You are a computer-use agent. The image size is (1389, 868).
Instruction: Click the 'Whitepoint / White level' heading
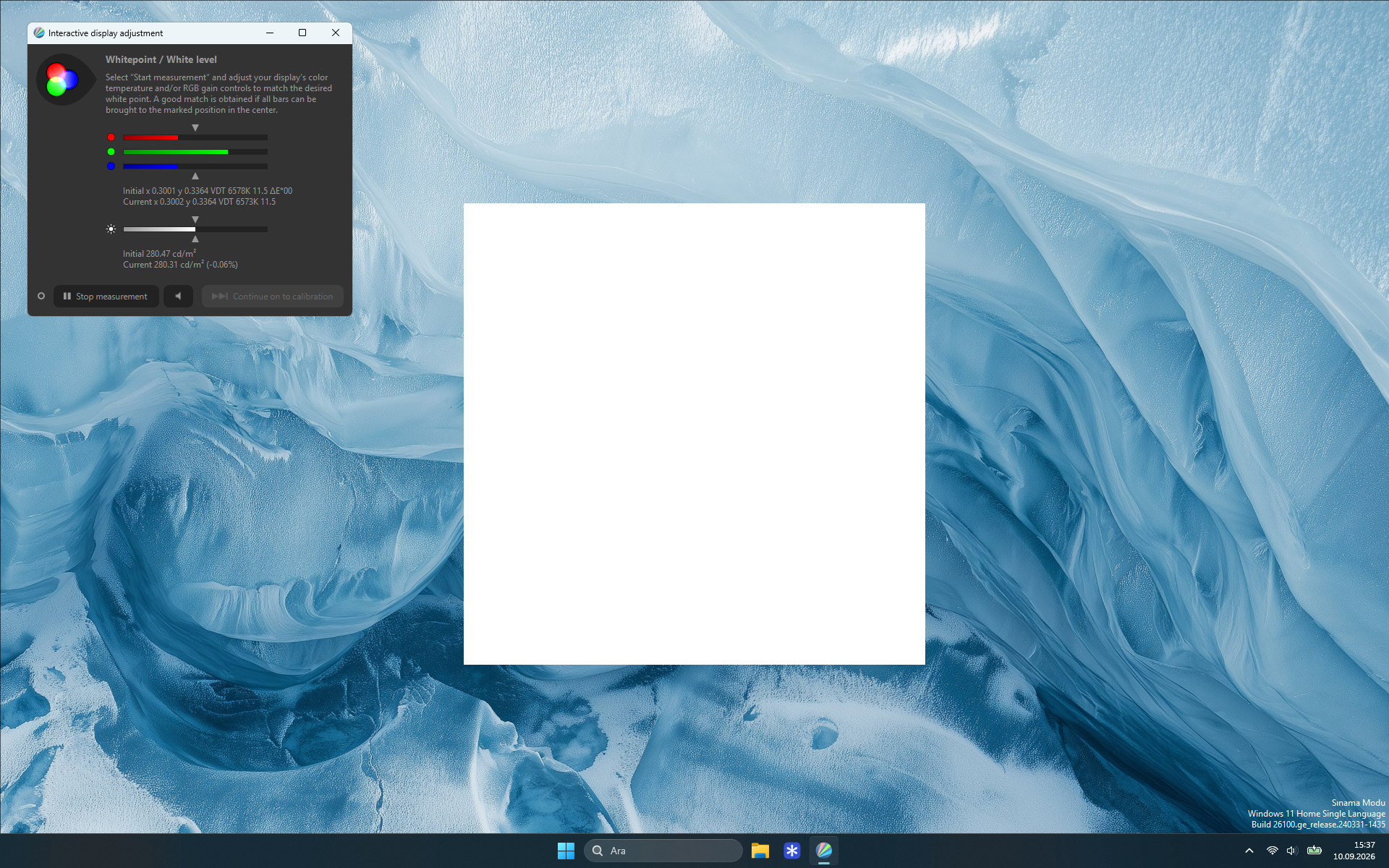click(x=161, y=60)
